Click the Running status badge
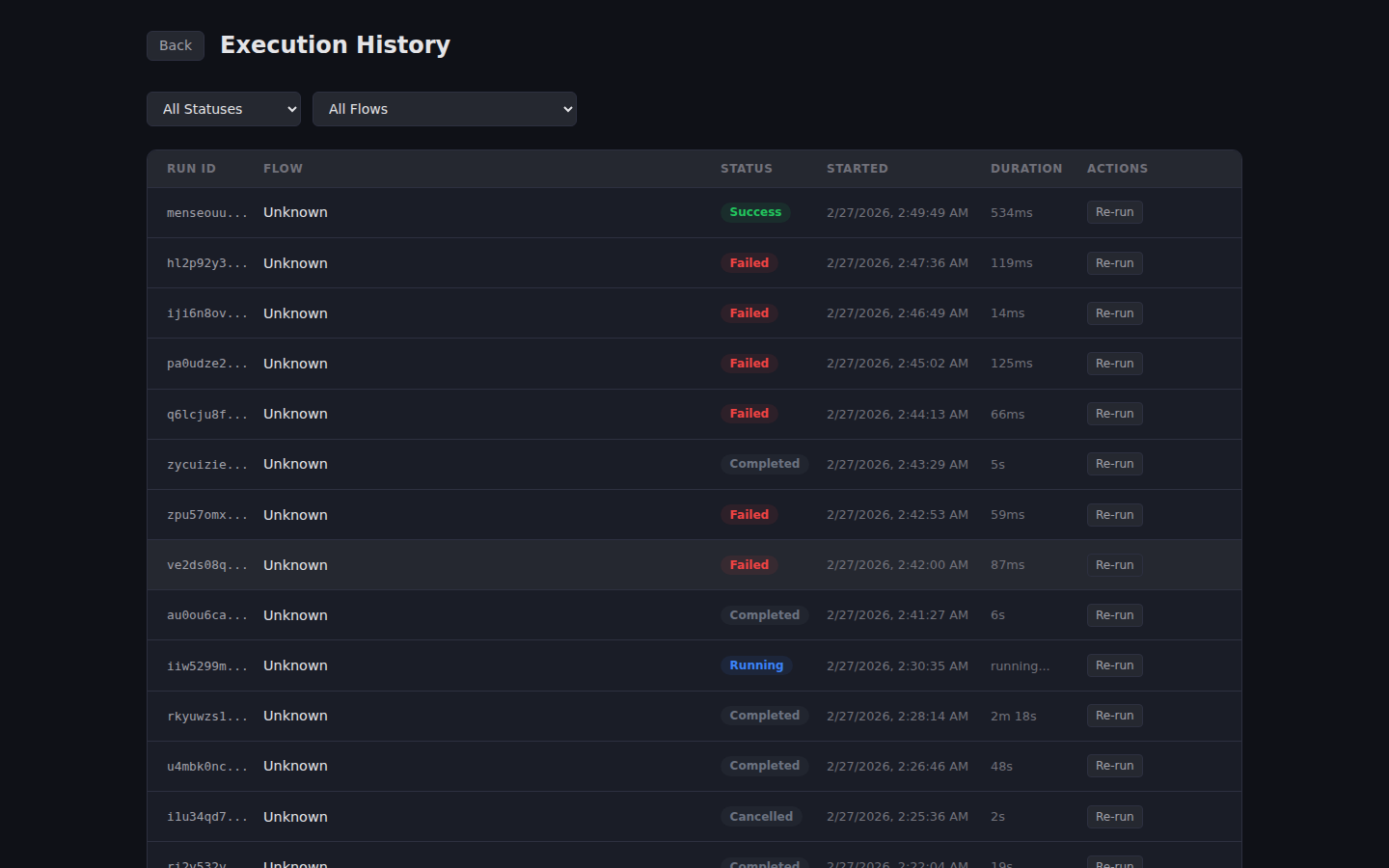 coord(756,665)
